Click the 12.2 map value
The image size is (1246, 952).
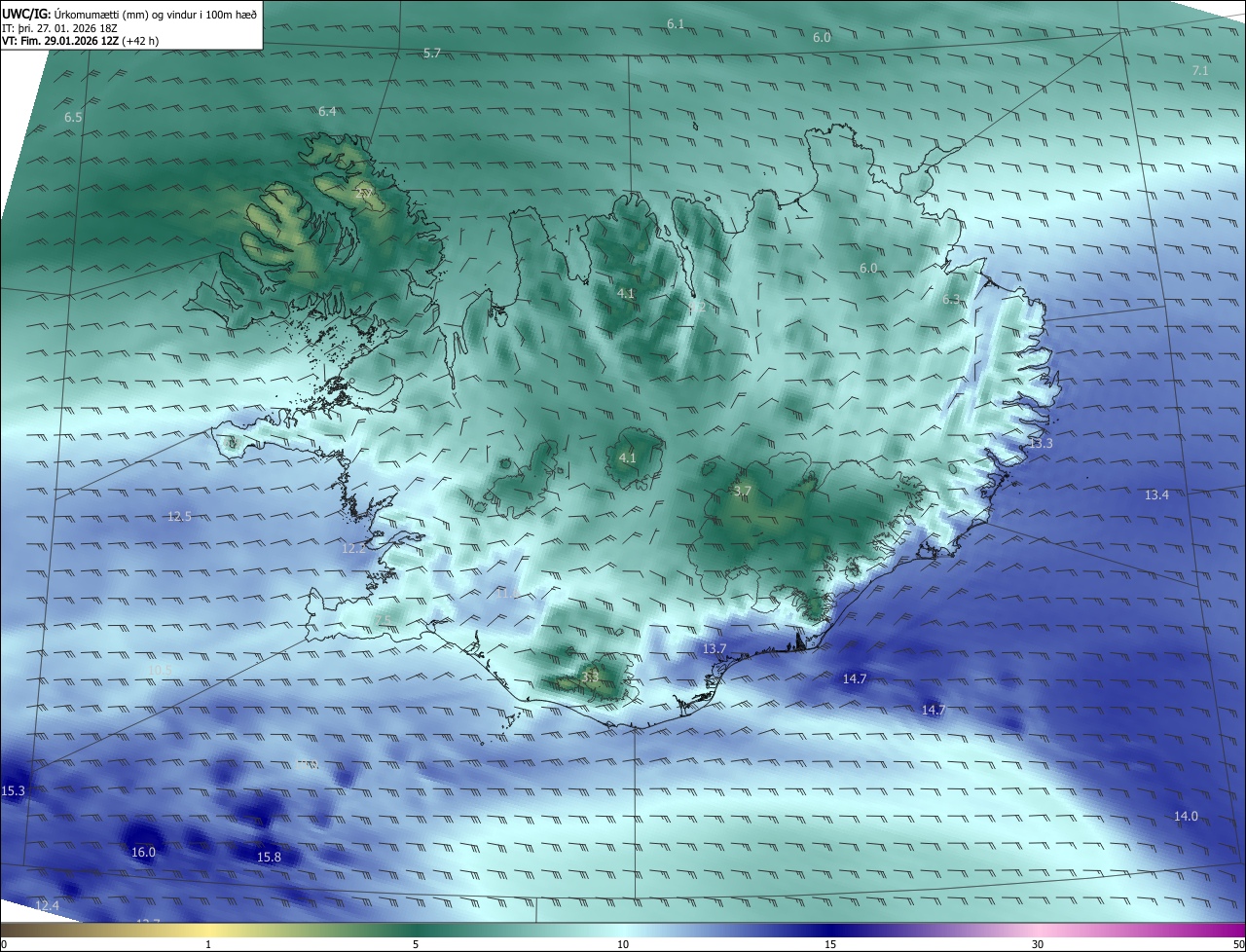click(353, 548)
